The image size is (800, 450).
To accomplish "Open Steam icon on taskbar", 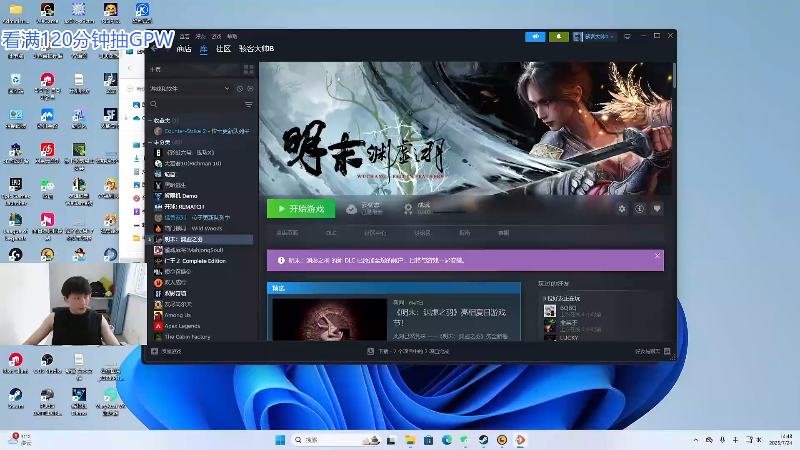I will tap(483, 440).
